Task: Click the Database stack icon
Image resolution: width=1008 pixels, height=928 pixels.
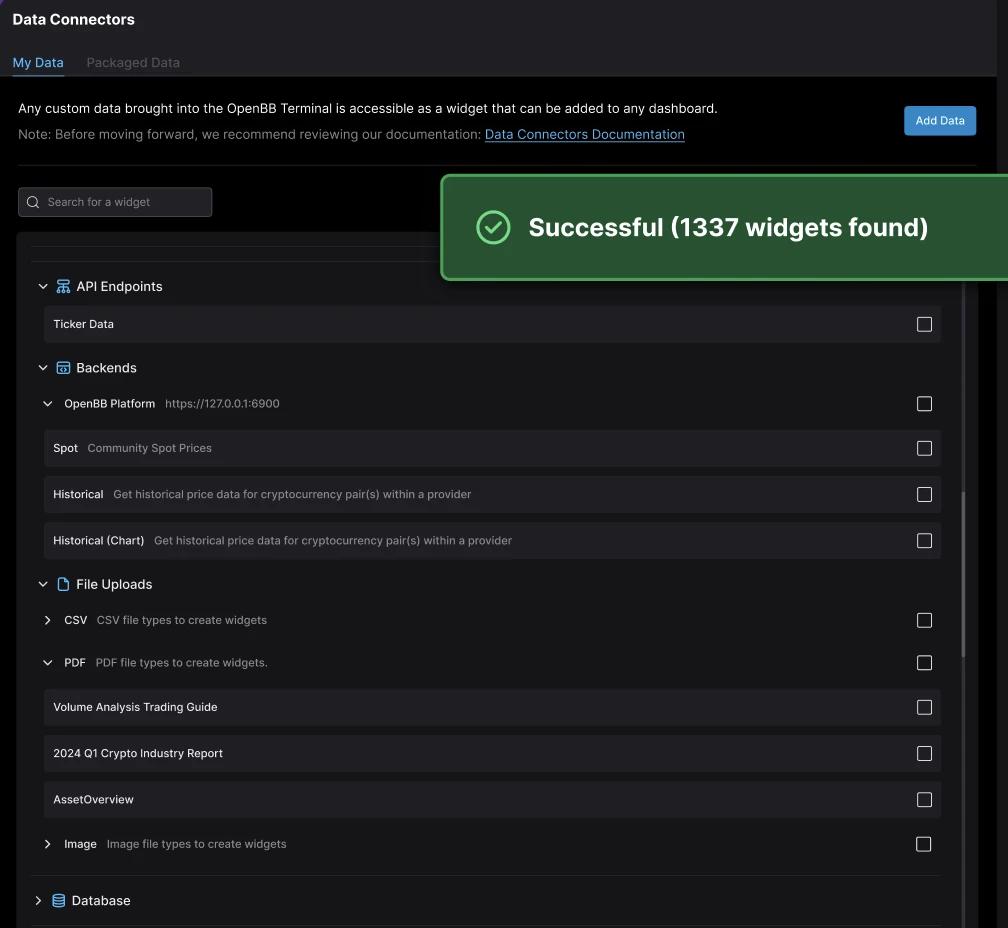Action: [59, 901]
